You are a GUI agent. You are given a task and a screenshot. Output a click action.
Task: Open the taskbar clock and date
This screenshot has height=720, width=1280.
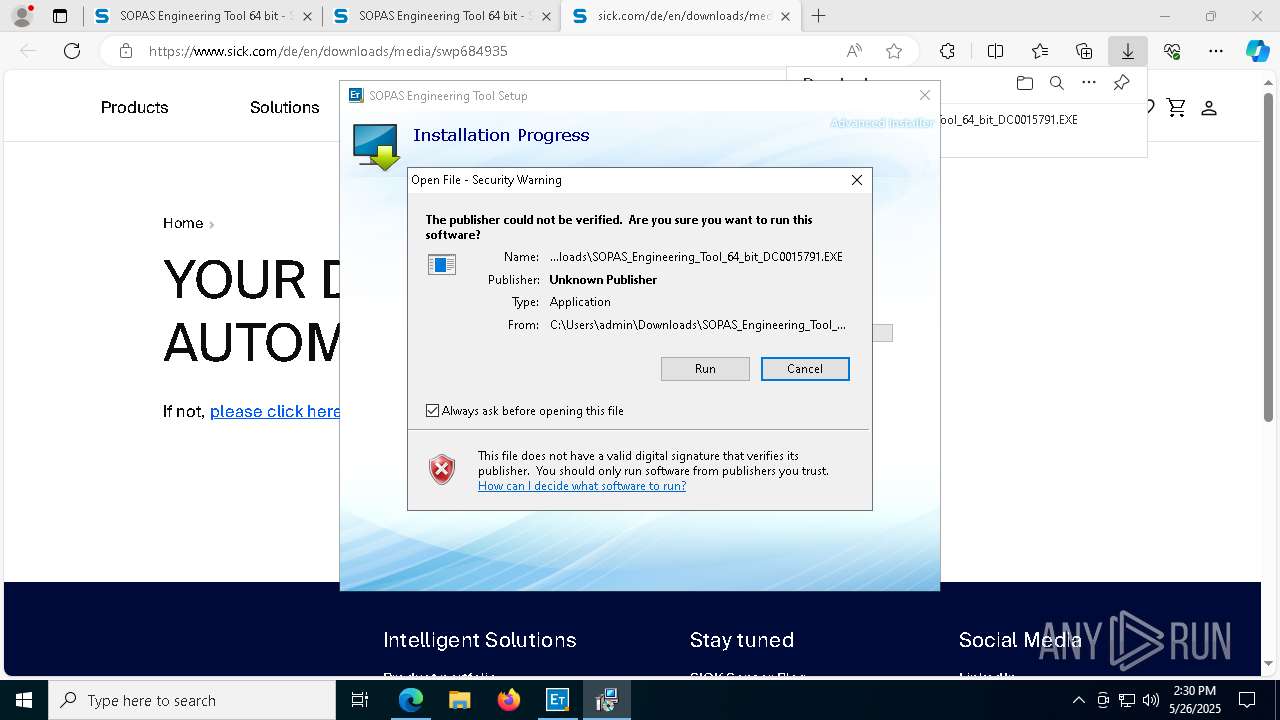click(x=1193, y=700)
